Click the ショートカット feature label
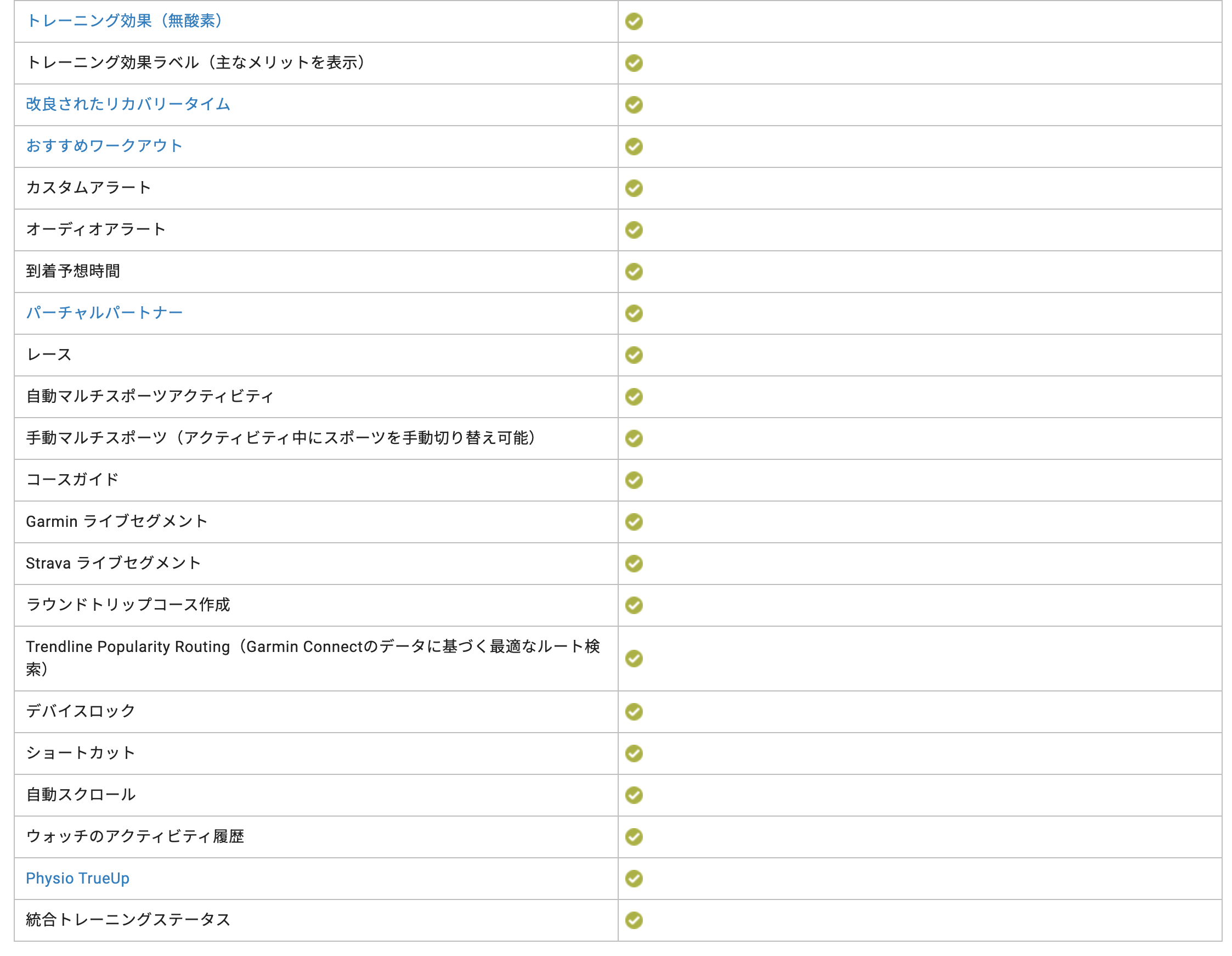The image size is (1232, 956). click(x=81, y=753)
